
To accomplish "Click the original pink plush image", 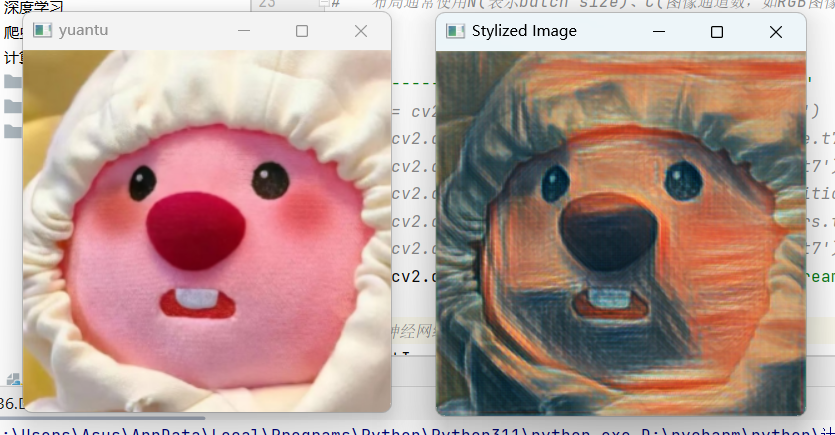I will (x=207, y=231).
